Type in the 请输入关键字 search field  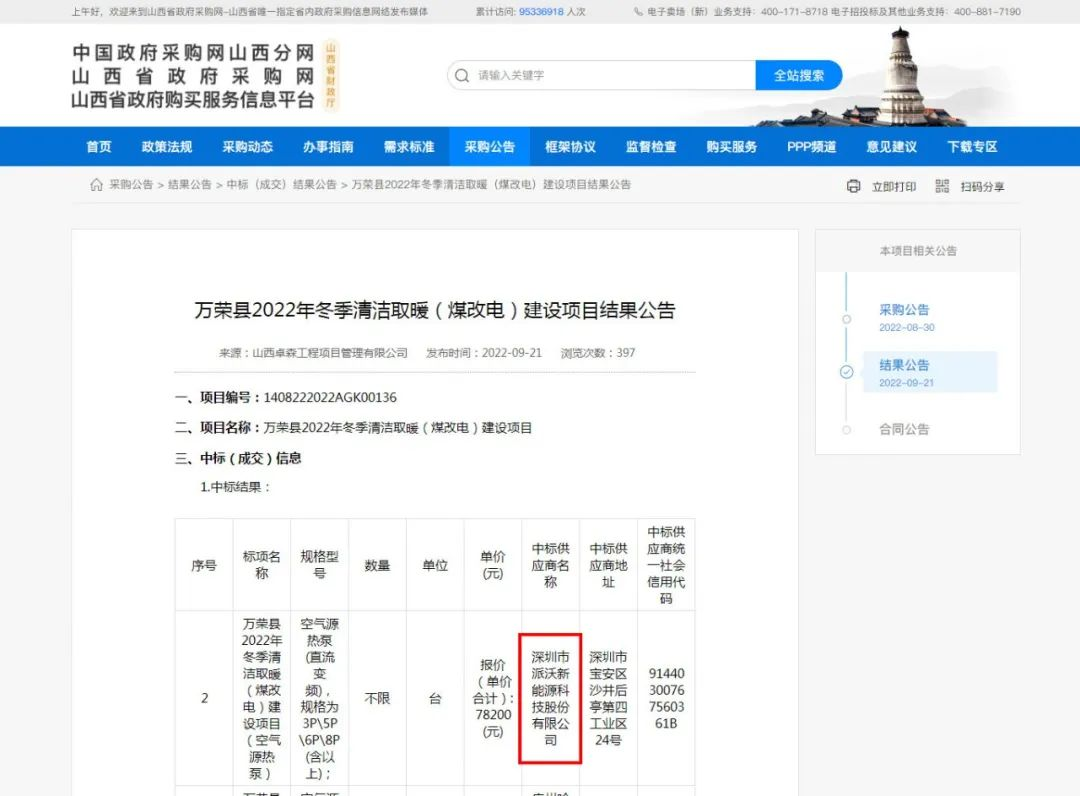click(610, 75)
